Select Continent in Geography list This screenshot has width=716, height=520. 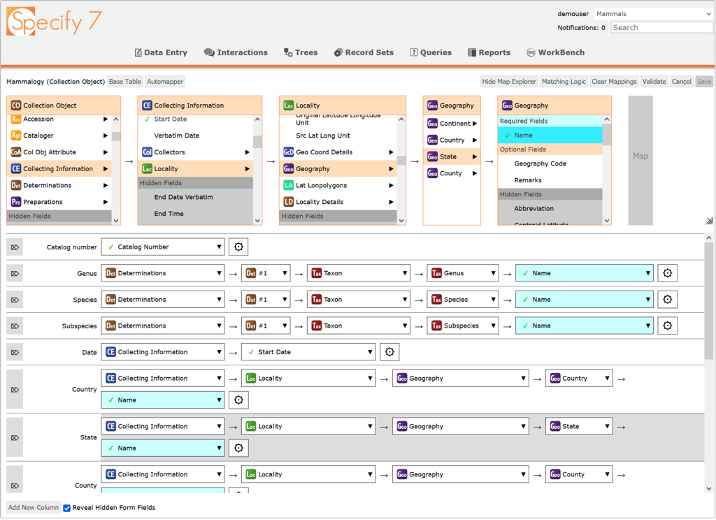(x=452, y=123)
